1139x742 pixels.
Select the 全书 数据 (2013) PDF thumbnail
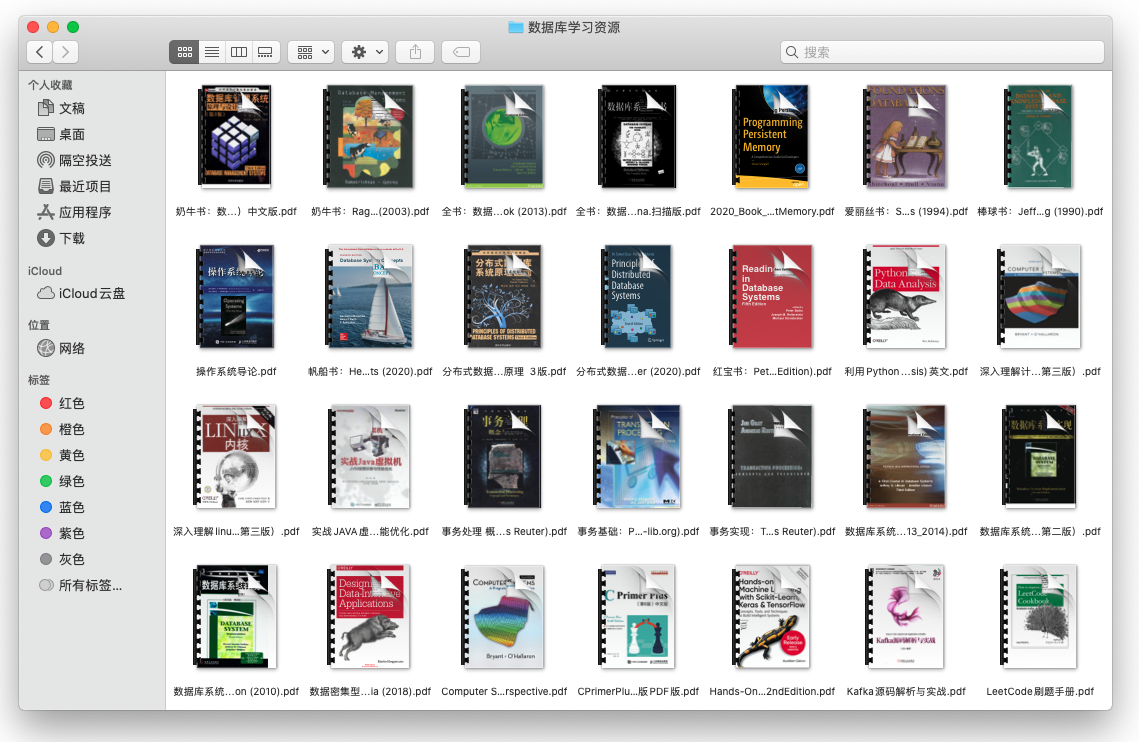503,137
